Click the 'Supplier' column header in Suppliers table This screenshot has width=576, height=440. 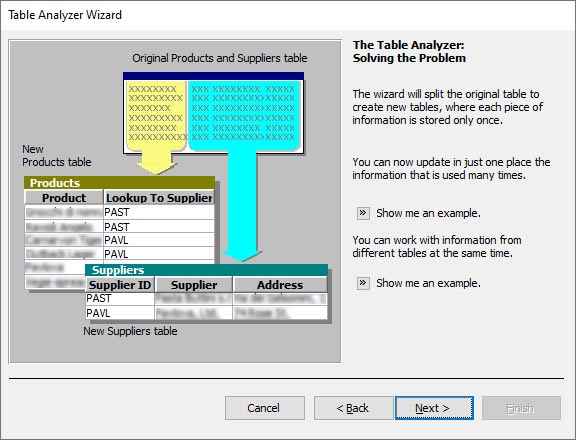tap(194, 285)
